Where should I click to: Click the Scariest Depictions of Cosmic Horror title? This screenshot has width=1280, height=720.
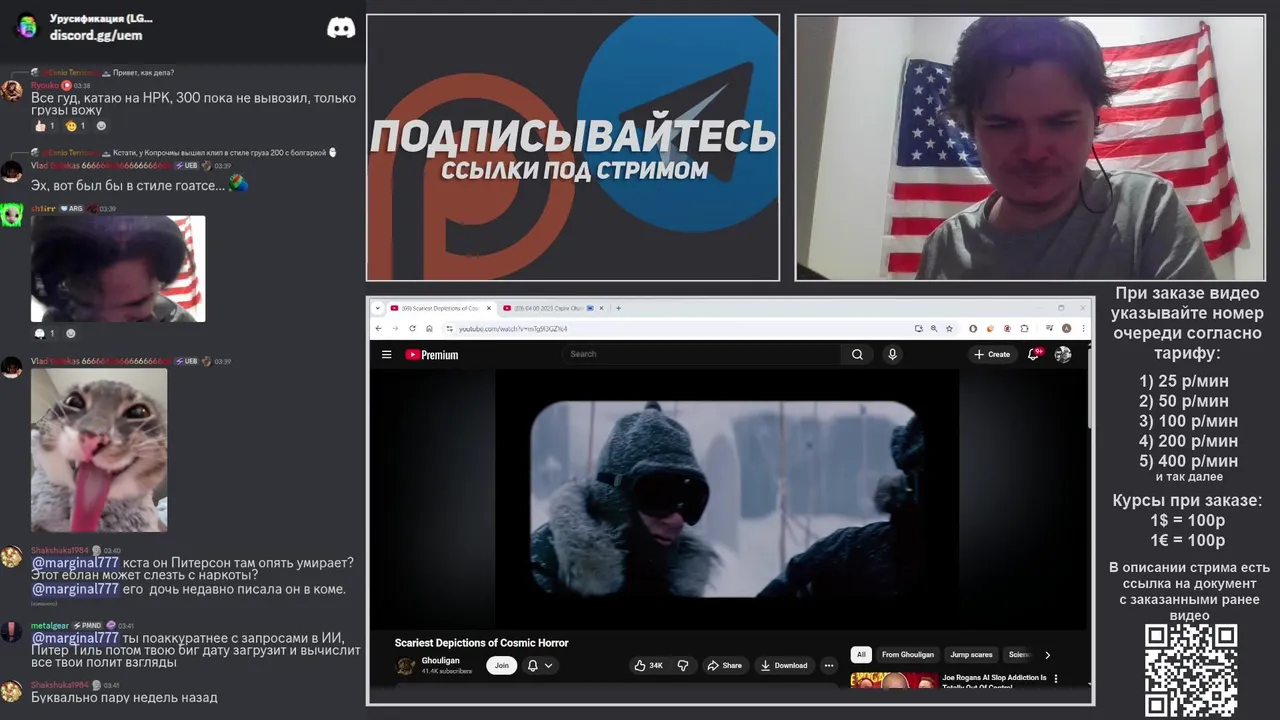coord(481,643)
